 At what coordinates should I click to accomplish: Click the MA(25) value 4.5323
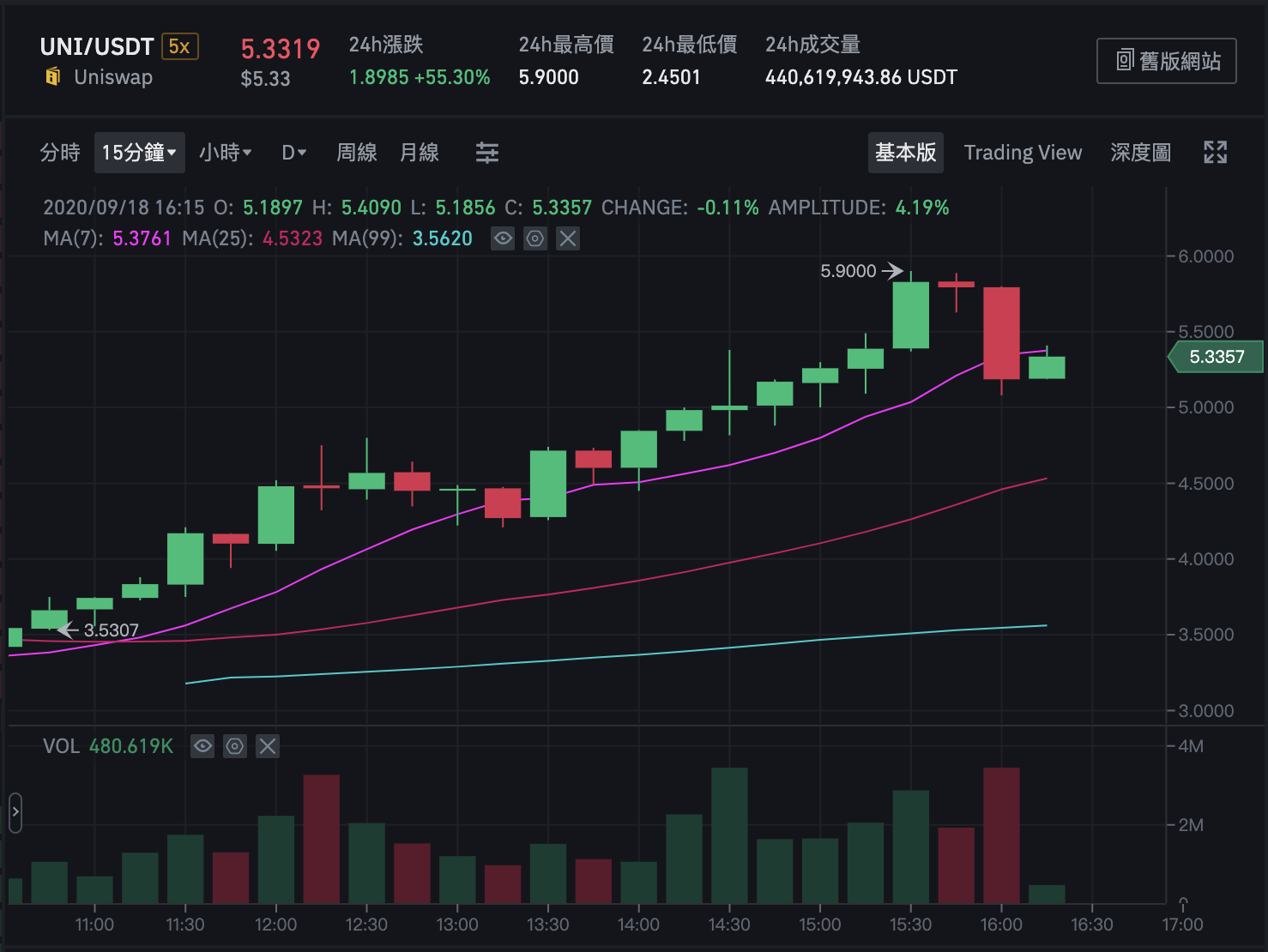tap(293, 238)
